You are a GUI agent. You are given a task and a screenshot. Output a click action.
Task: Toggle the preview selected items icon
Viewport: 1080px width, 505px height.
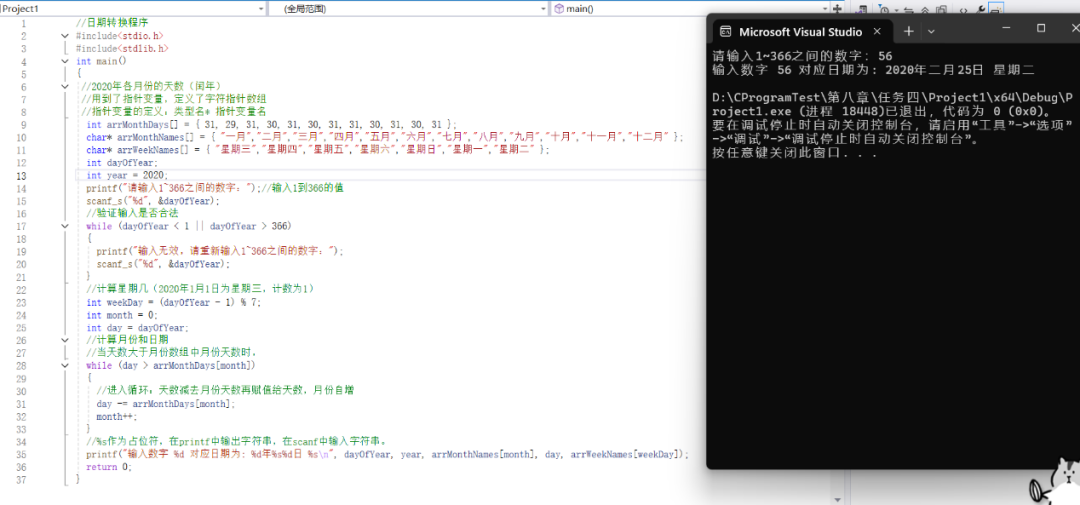pos(996,9)
